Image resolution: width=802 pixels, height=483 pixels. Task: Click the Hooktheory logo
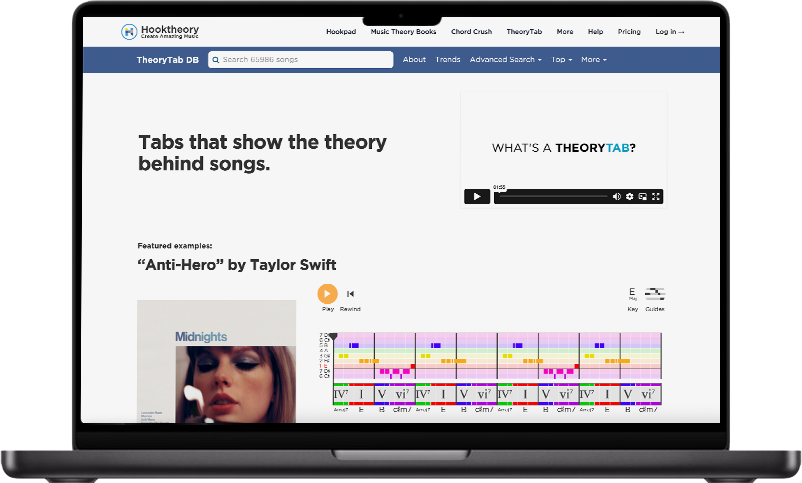click(x=160, y=32)
